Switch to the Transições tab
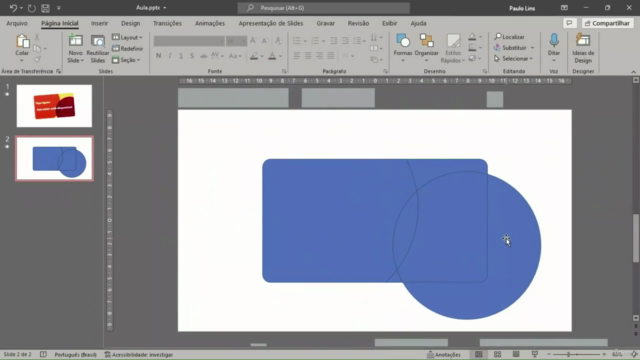Image resolution: width=640 pixels, height=360 pixels. [167, 23]
